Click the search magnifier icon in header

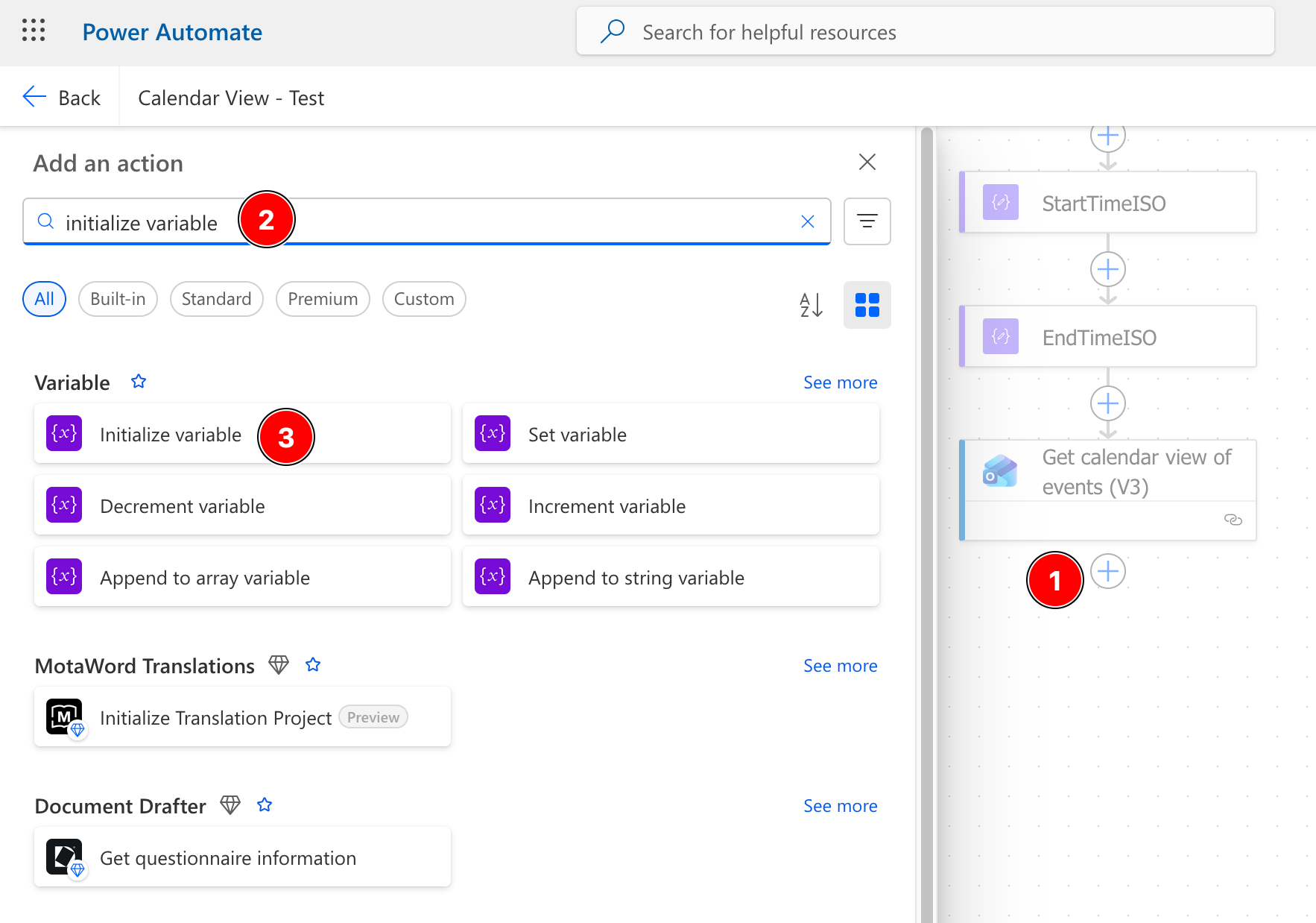click(613, 31)
